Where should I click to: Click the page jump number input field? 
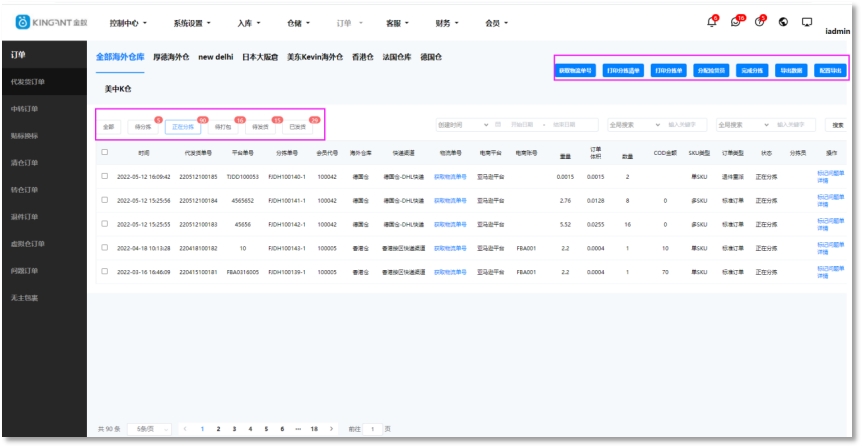(x=373, y=429)
